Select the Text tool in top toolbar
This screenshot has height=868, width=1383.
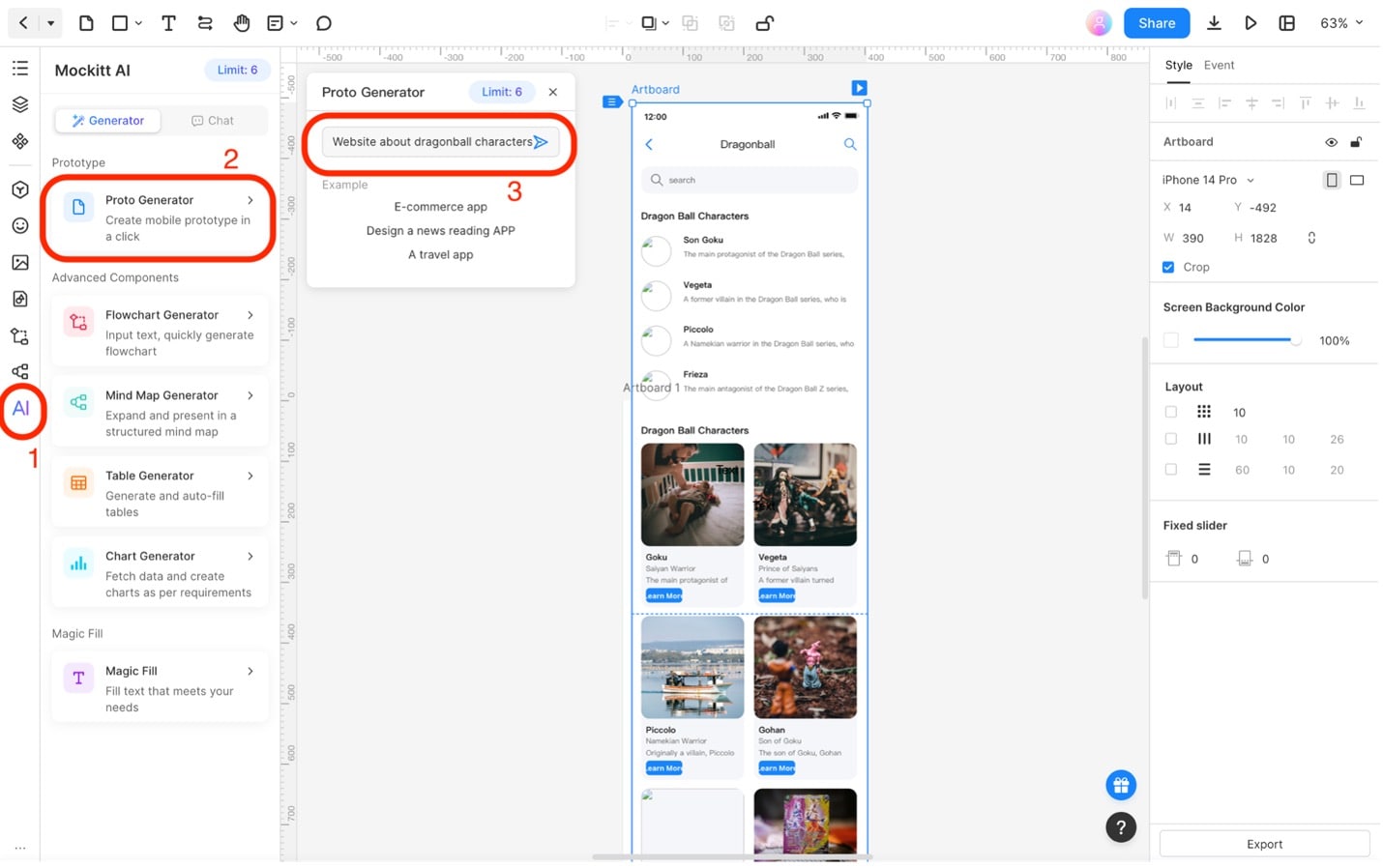168,23
